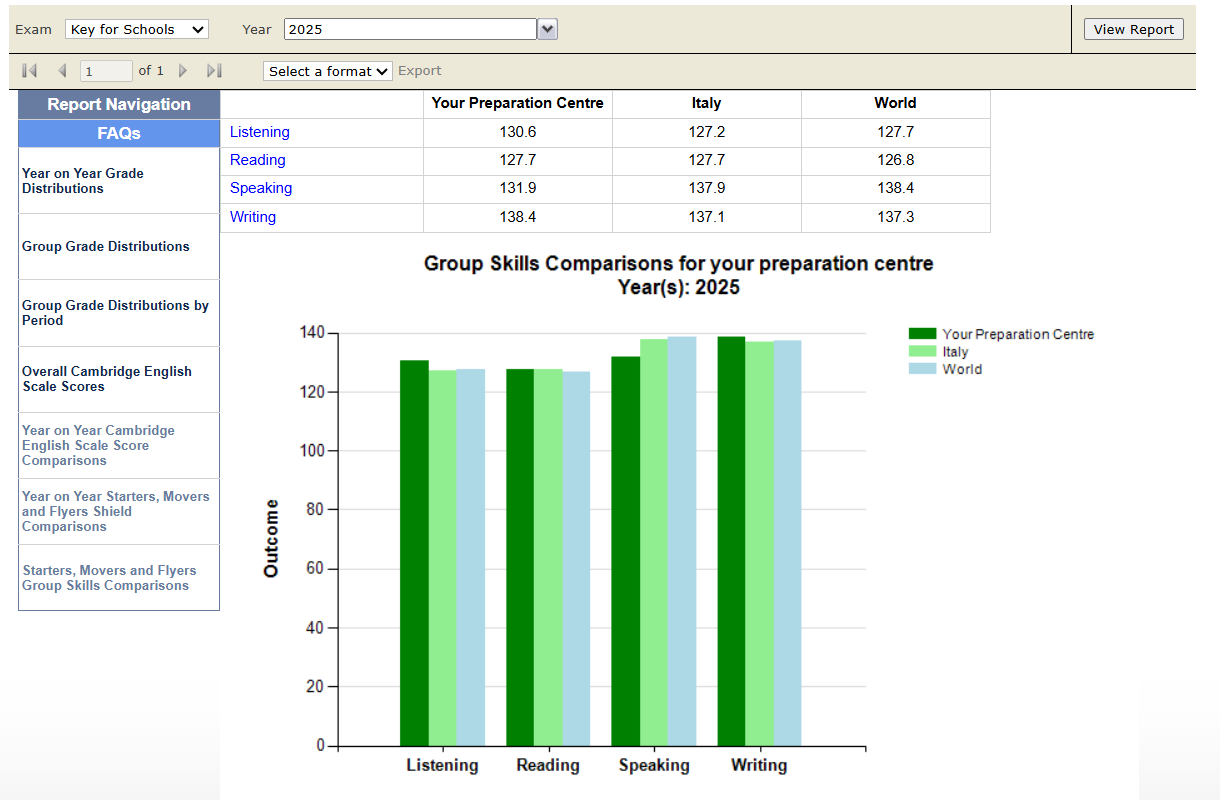Viewport: 1220px width, 800px height.
Task: Expand the Select a format dropdown
Action: tap(327, 71)
